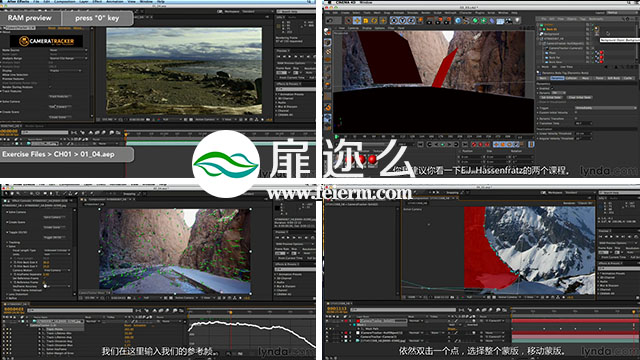Click the Track Features button beside beach shot
Viewport: 640px width, 360px height.
point(60,96)
